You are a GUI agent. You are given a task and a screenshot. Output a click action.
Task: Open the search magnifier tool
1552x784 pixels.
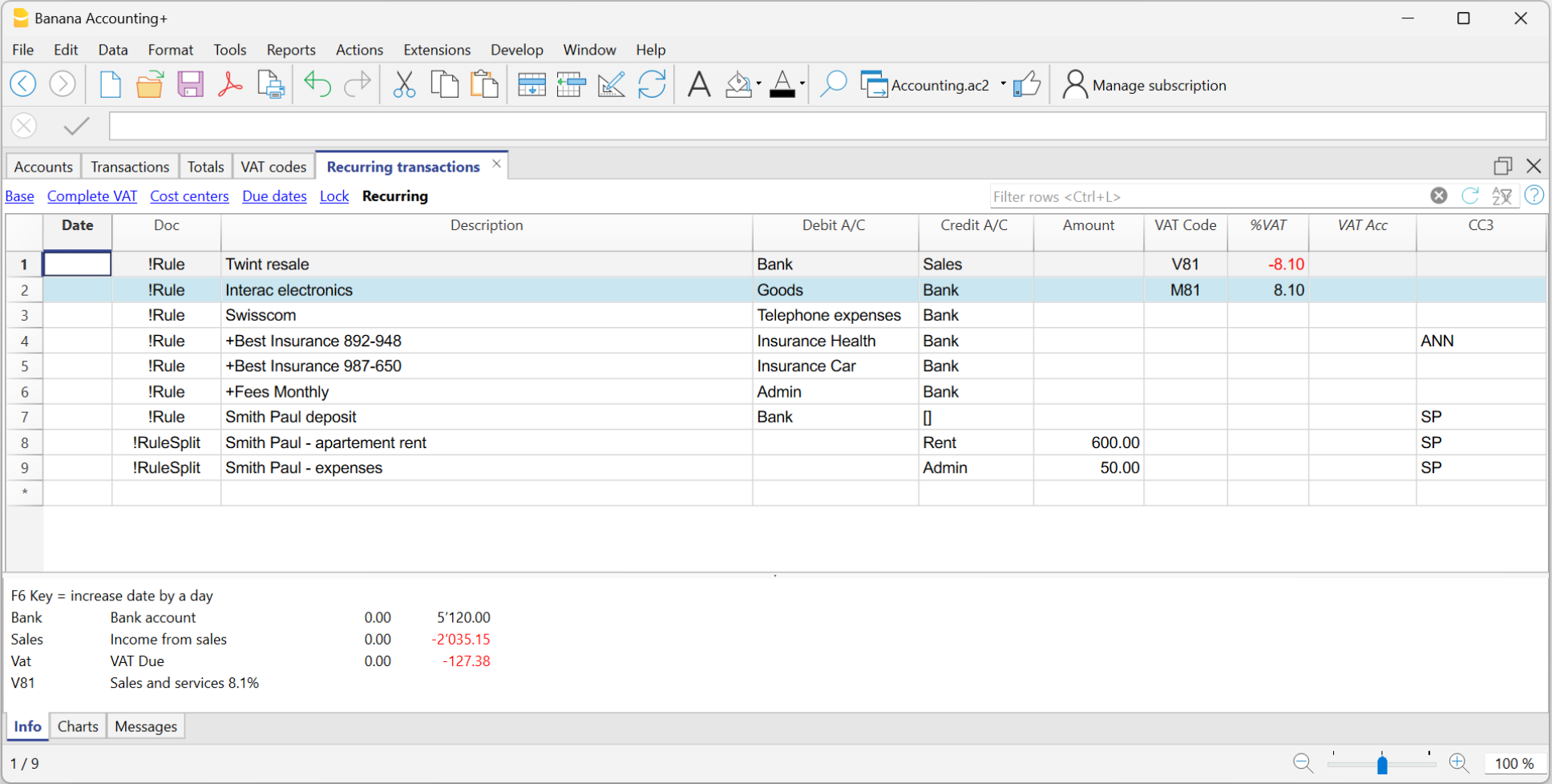coord(833,84)
